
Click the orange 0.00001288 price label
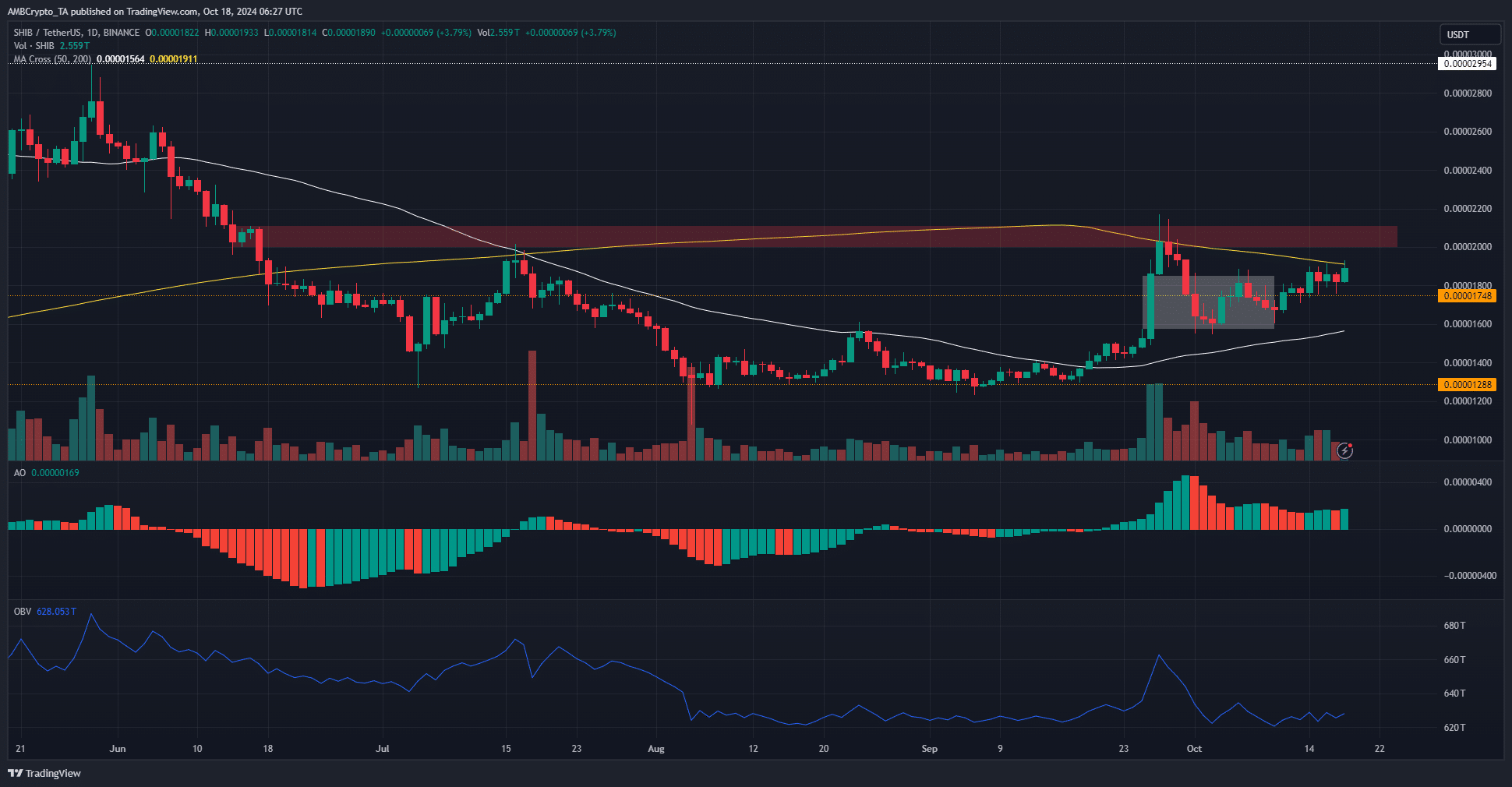(x=1468, y=384)
